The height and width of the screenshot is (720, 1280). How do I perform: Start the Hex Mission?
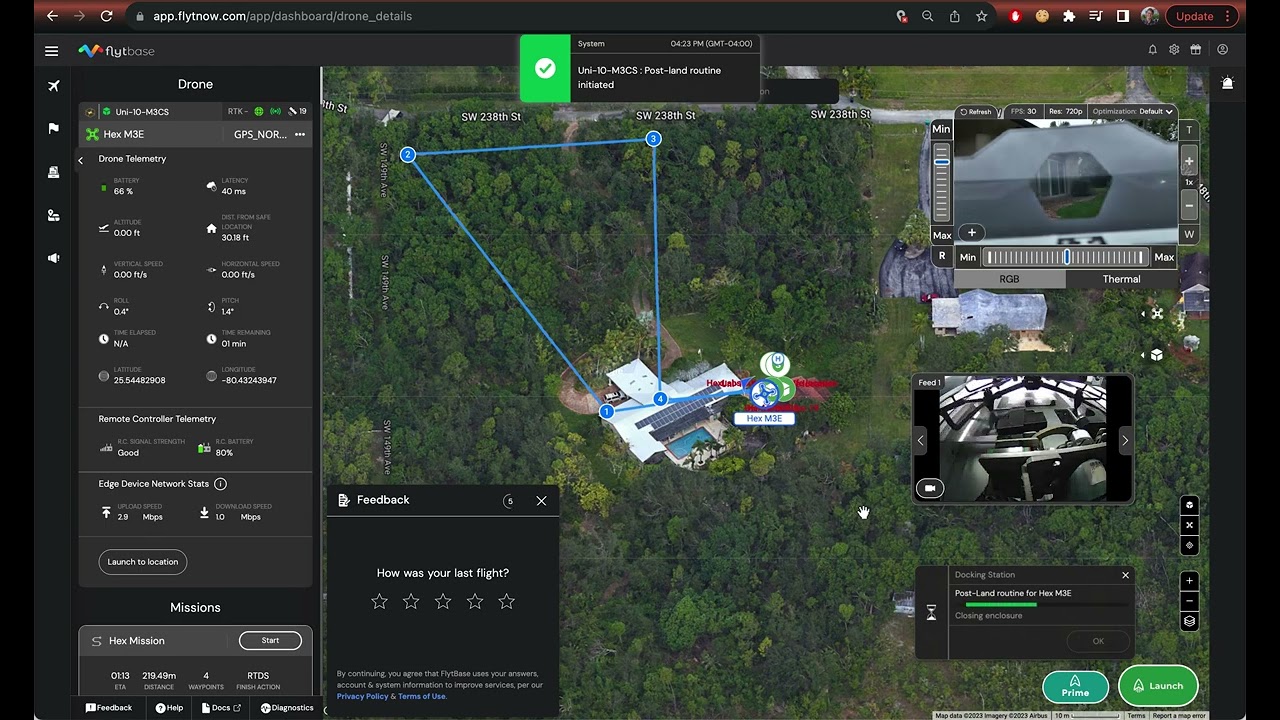(270, 640)
